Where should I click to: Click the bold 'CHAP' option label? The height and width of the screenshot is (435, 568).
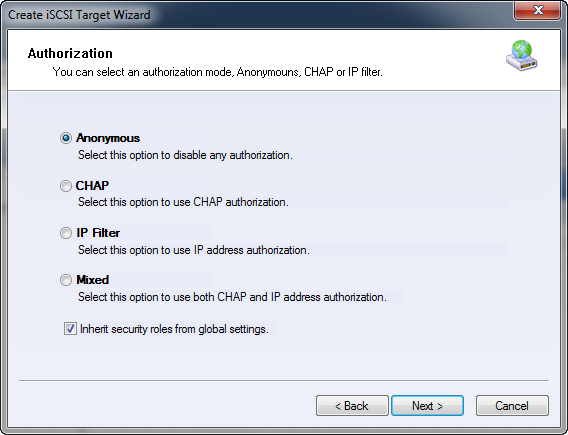[x=92, y=185]
